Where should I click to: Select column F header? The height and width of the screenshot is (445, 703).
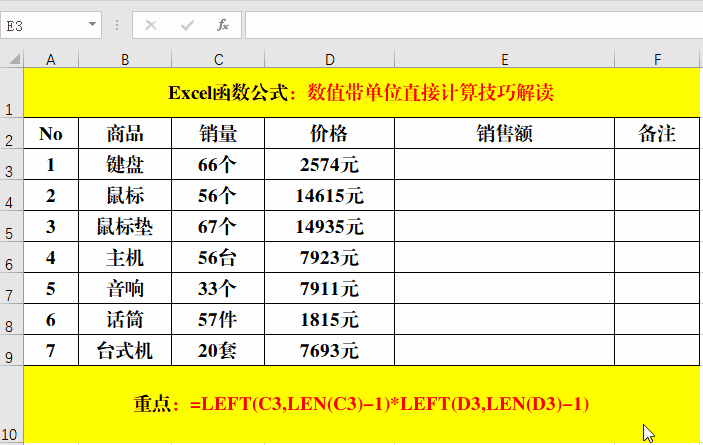[657, 59]
